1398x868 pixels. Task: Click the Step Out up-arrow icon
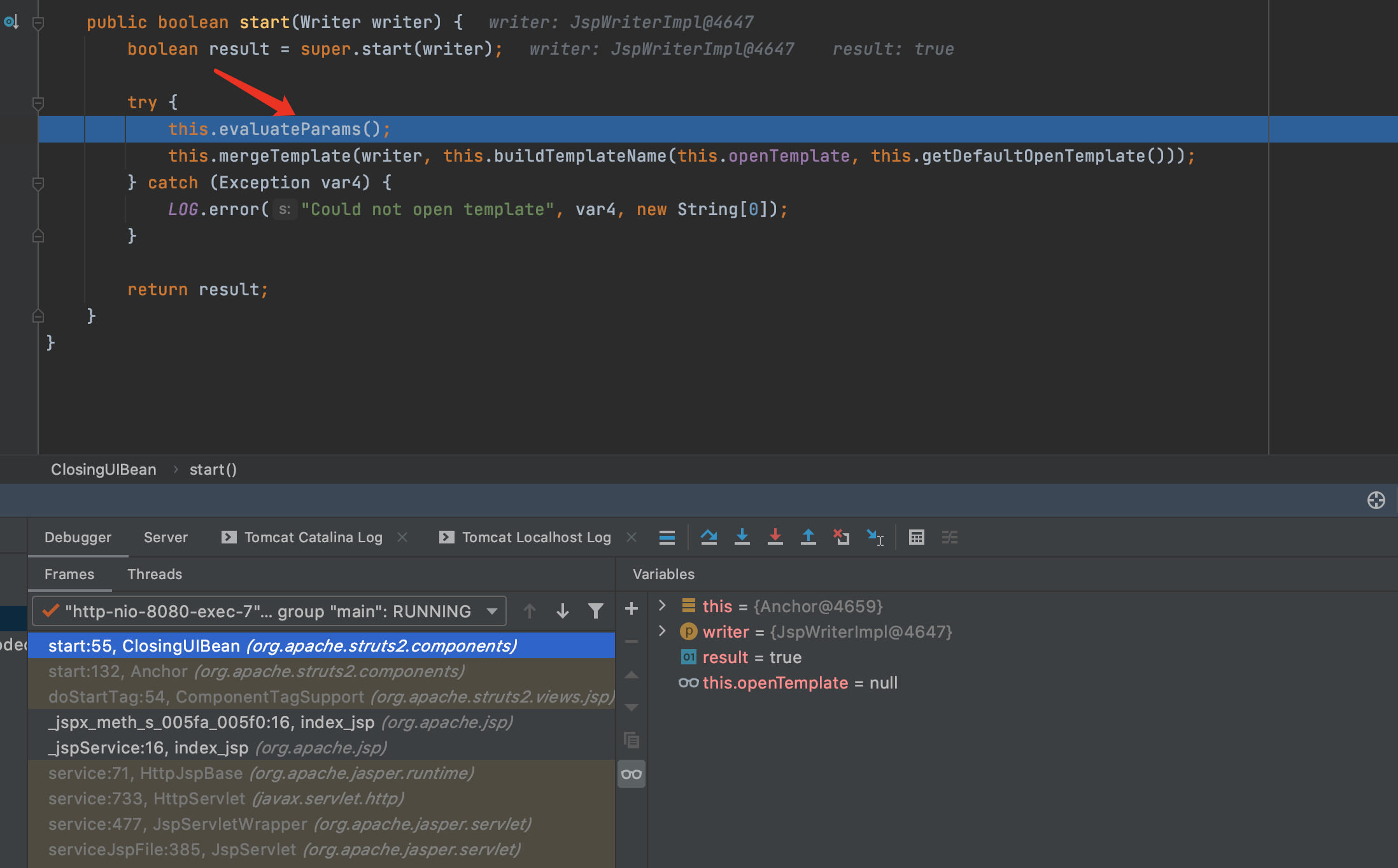808,537
